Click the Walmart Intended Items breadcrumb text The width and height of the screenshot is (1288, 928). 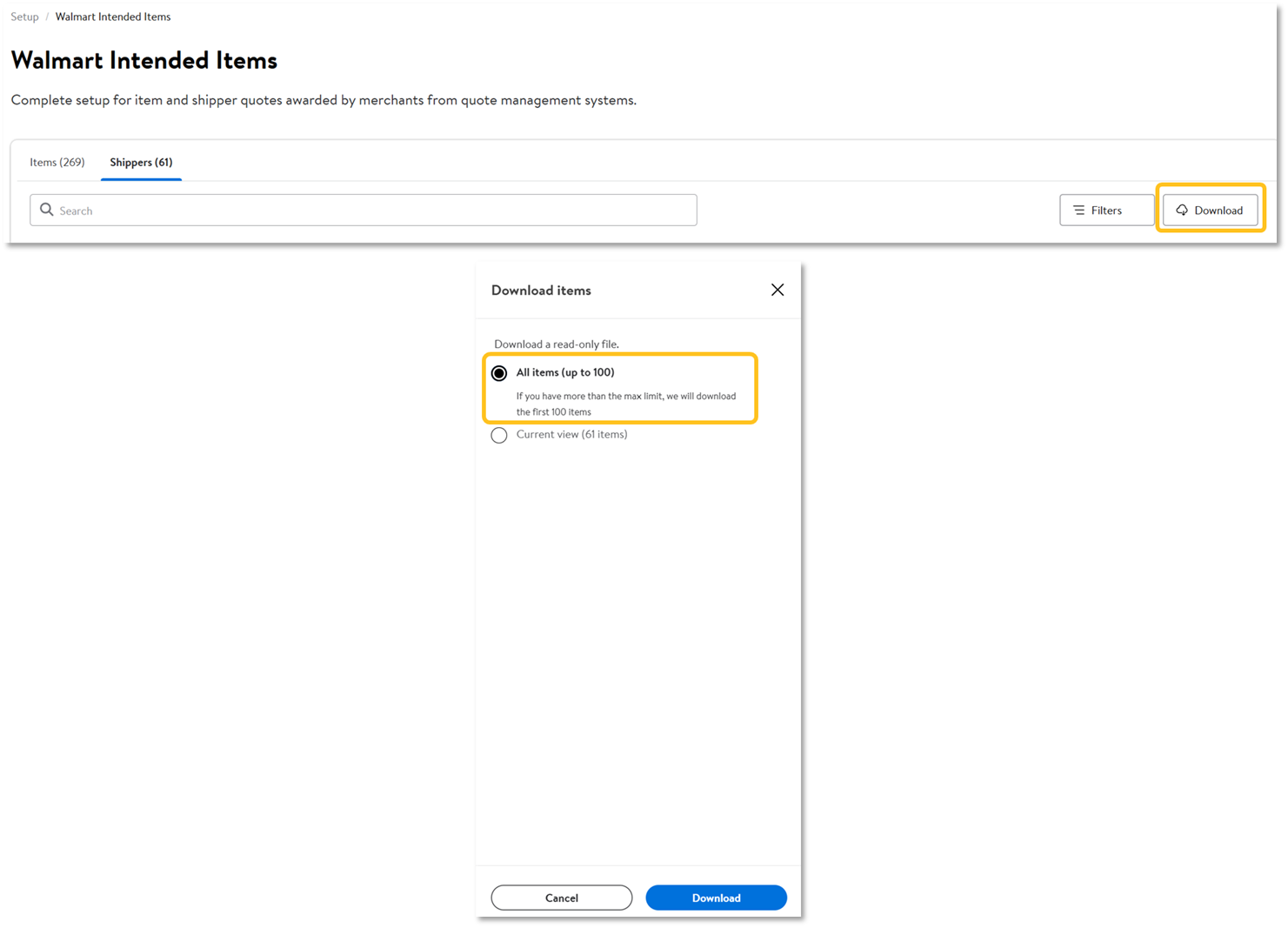113,17
